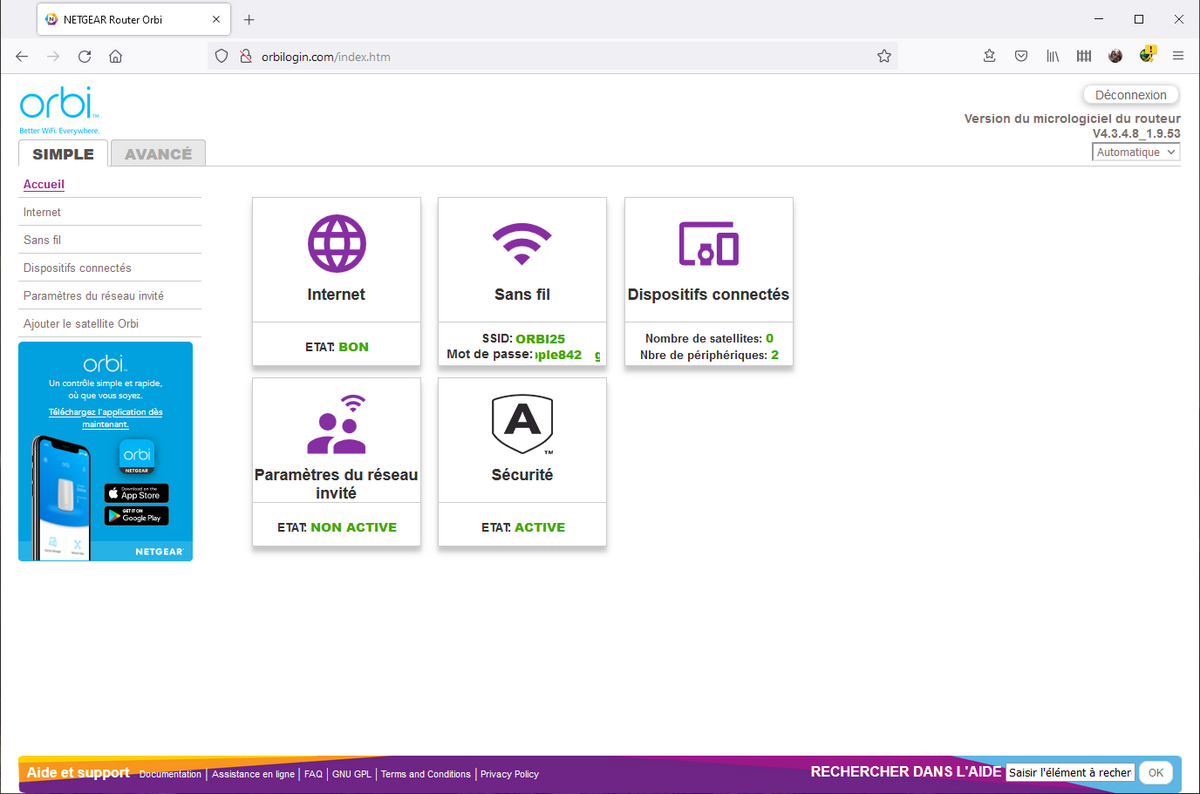Click the Mot de passe line

click(524, 355)
